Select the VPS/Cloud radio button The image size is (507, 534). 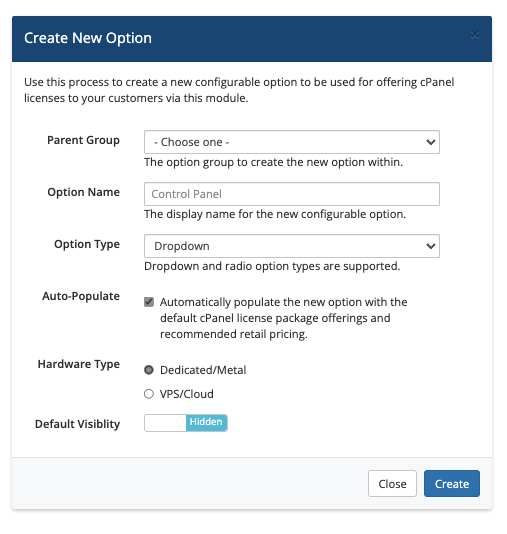(149, 394)
